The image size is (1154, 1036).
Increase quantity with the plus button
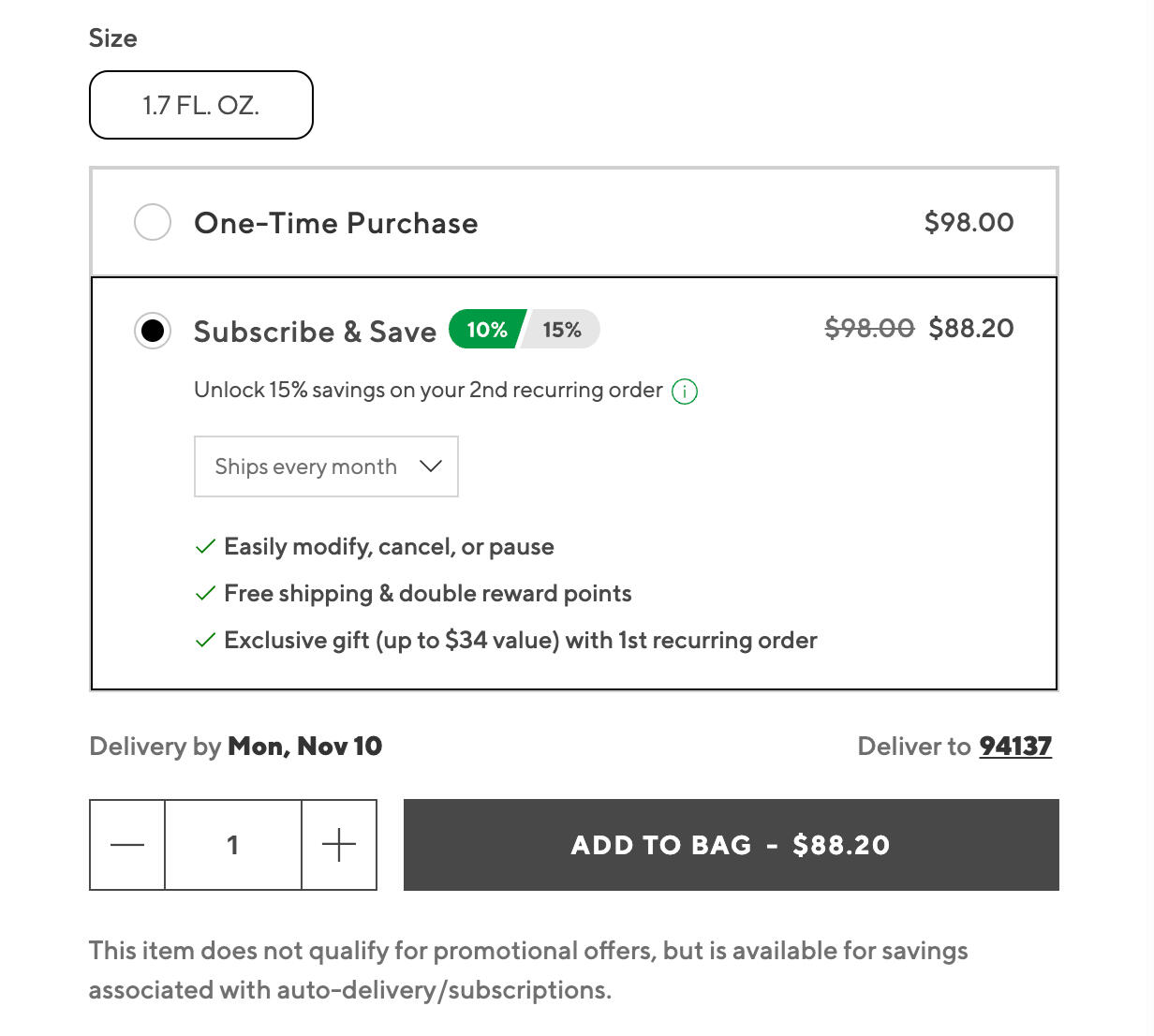click(339, 845)
